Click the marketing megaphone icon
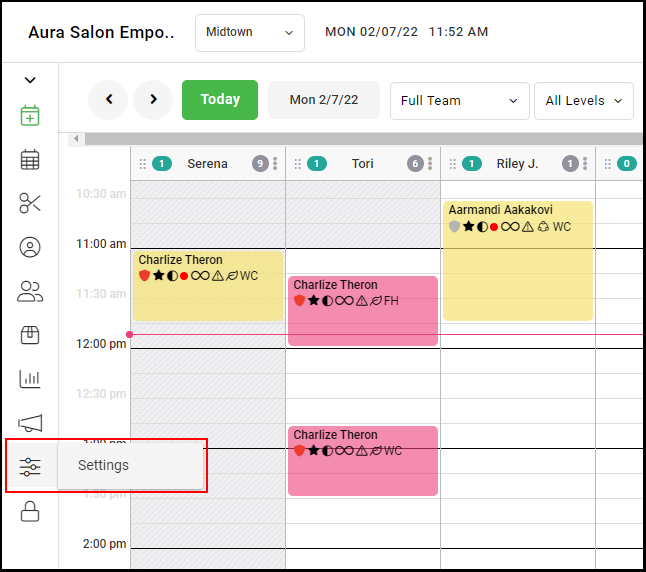Image resolution: width=646 pixels, height=572 pixels. 30,423
